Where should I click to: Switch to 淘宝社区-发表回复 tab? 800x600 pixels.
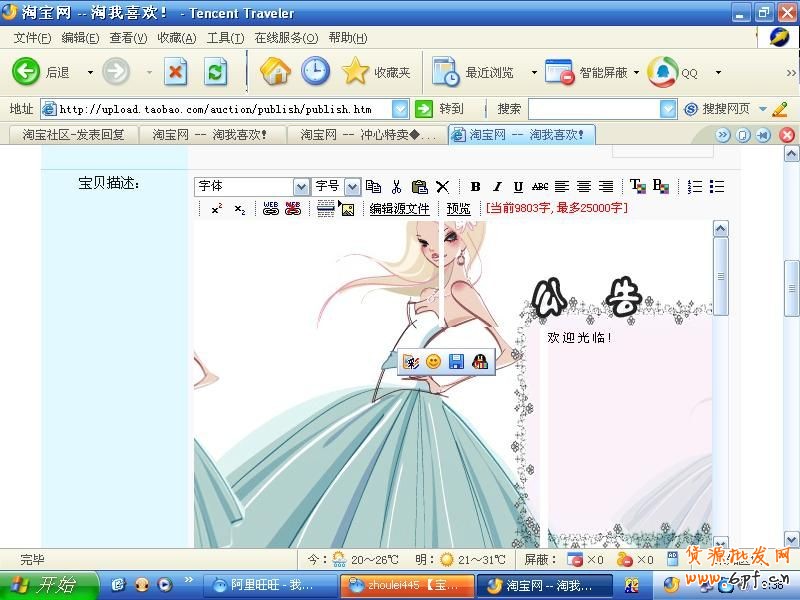click(73, 134)
